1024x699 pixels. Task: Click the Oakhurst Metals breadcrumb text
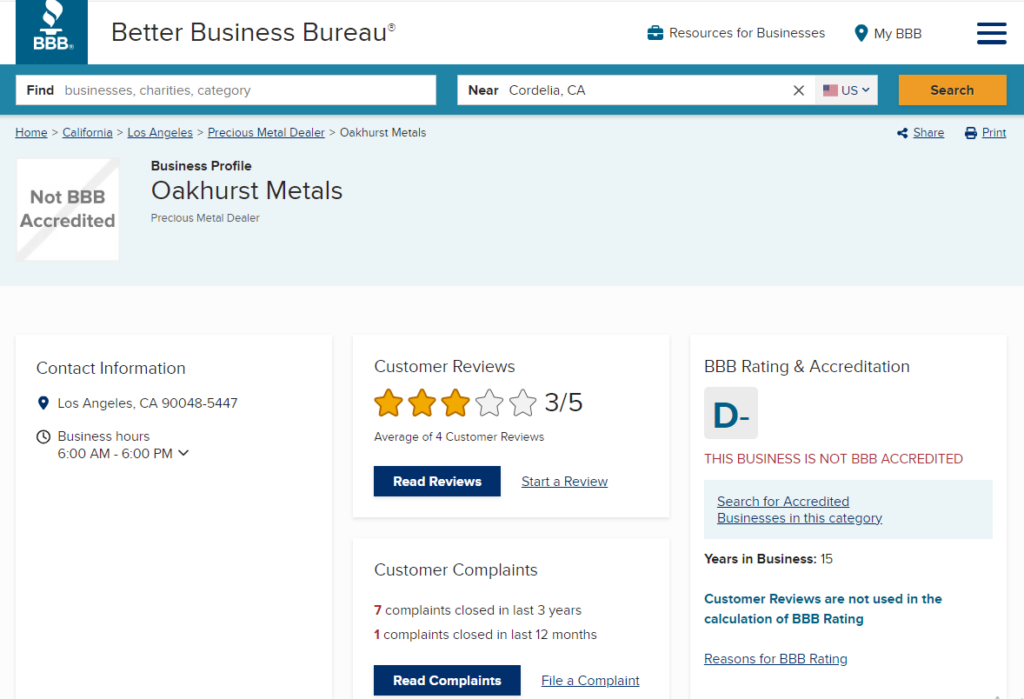pos(383,133)
